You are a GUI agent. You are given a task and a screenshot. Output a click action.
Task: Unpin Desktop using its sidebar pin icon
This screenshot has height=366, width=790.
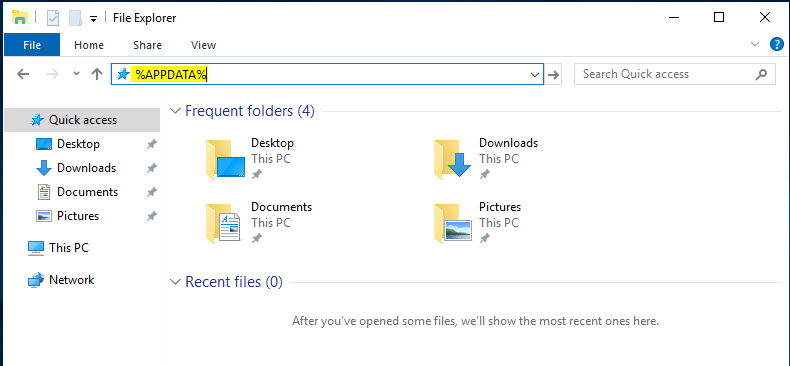[x=151, y=144]
